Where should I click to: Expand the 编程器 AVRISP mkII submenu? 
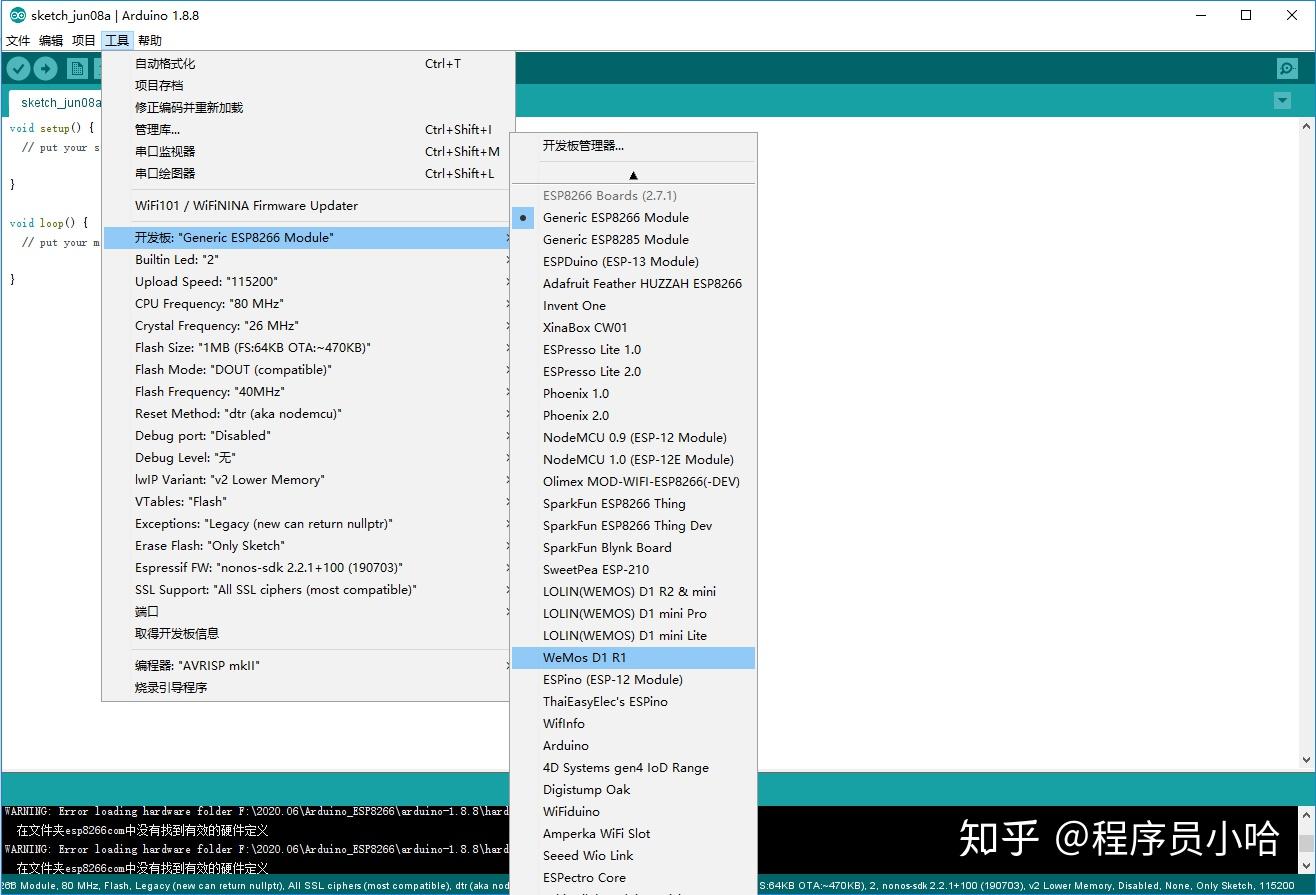(506, 665)
